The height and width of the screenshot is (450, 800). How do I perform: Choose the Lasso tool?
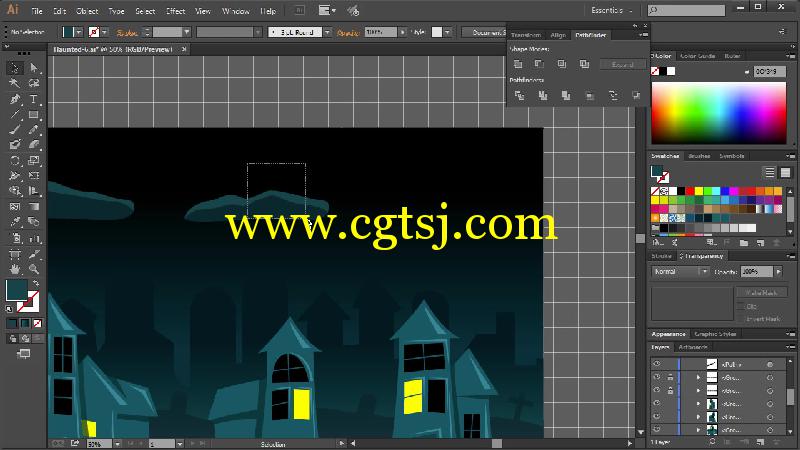(34, 83)
